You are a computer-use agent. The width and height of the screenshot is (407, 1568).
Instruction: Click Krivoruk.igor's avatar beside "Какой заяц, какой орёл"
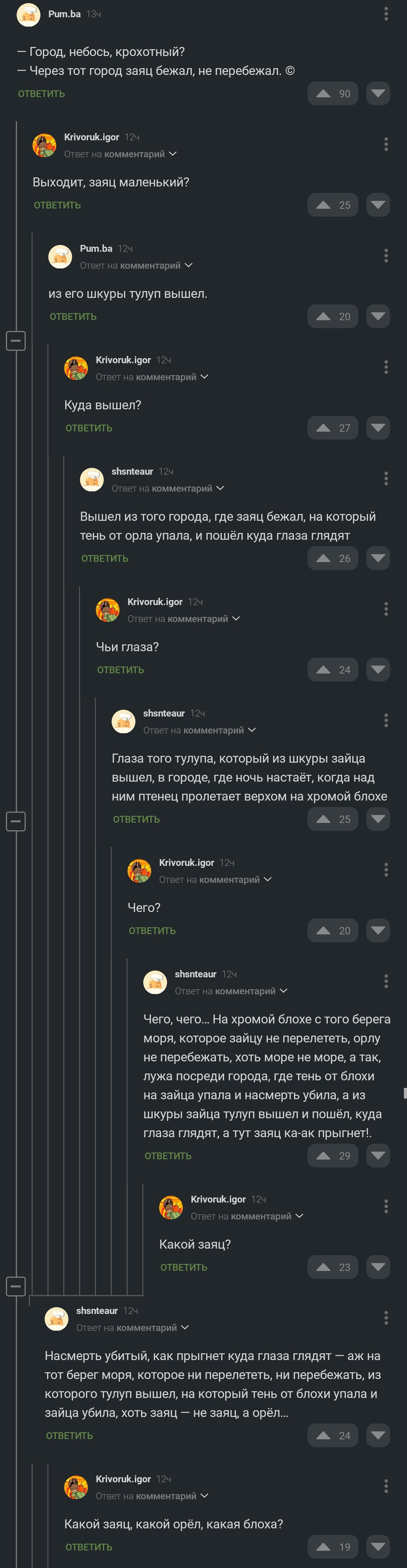76,1487
